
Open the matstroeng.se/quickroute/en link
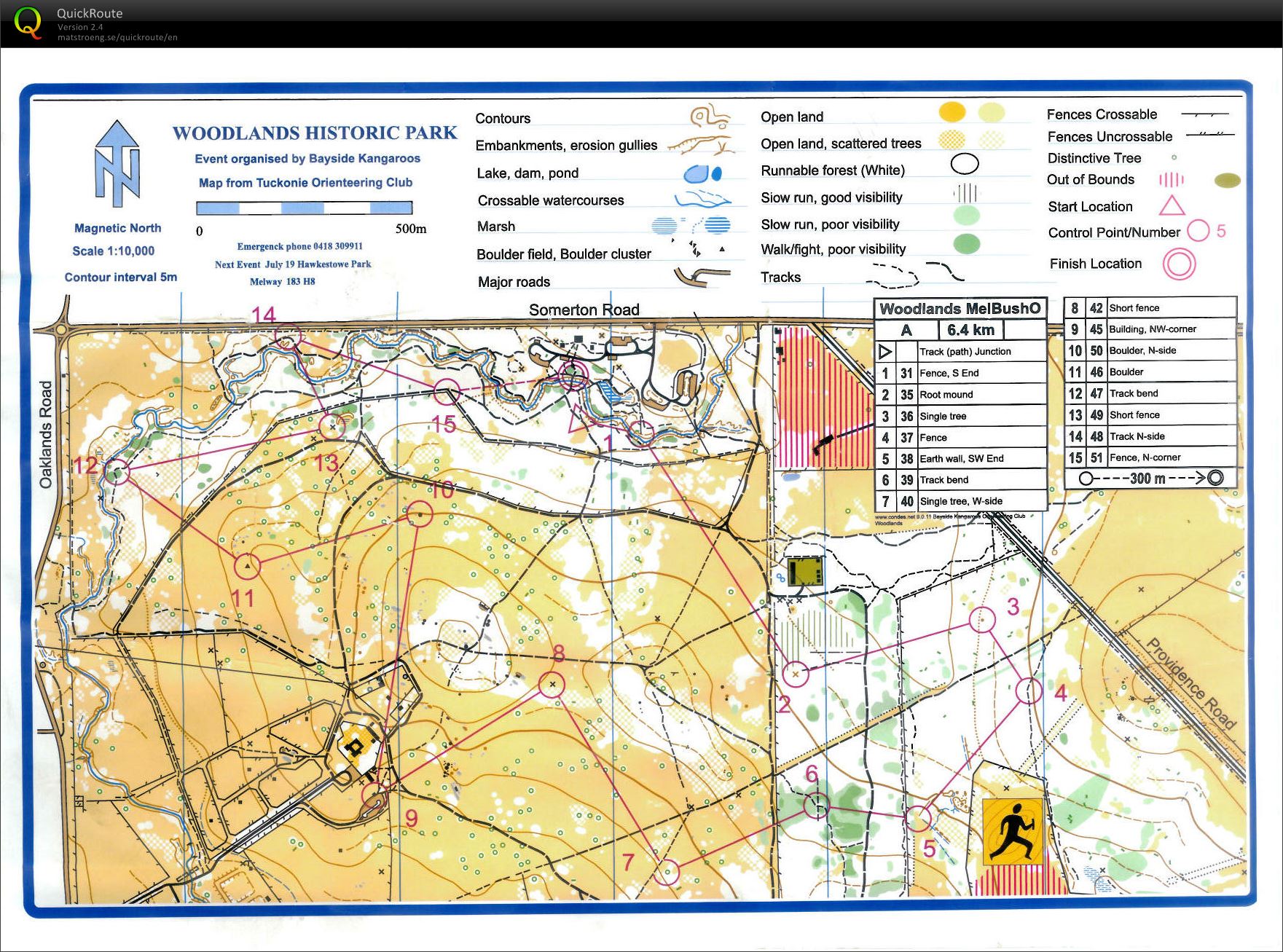117,37
